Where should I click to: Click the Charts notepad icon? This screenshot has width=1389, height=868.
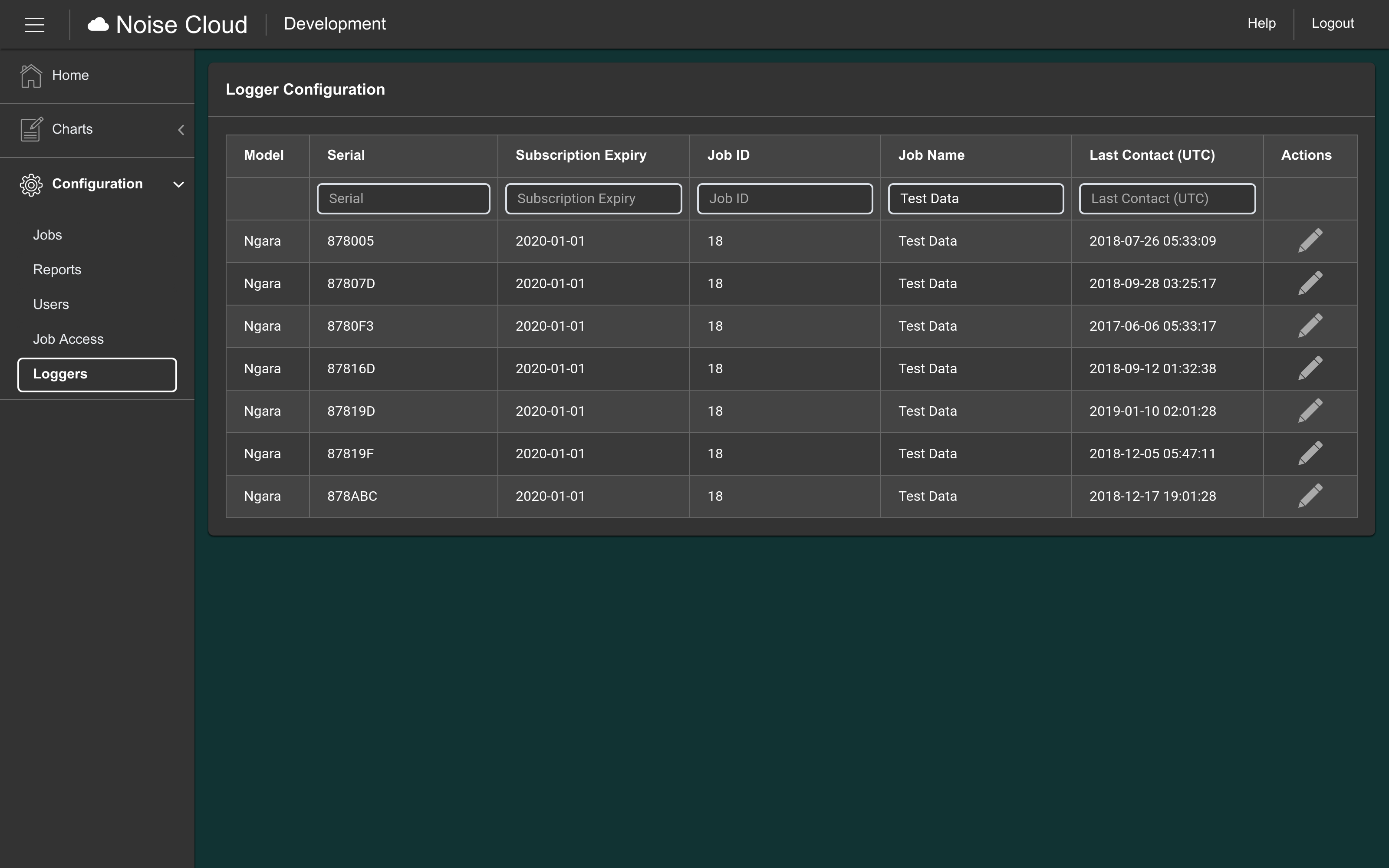(31, 129)
